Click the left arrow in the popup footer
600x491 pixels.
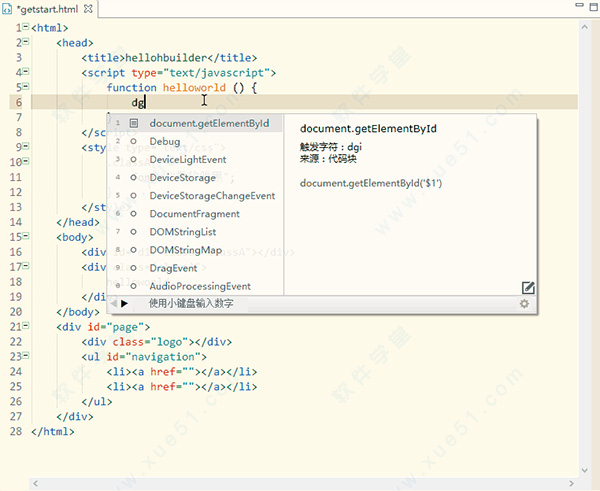tap(114, 303)
